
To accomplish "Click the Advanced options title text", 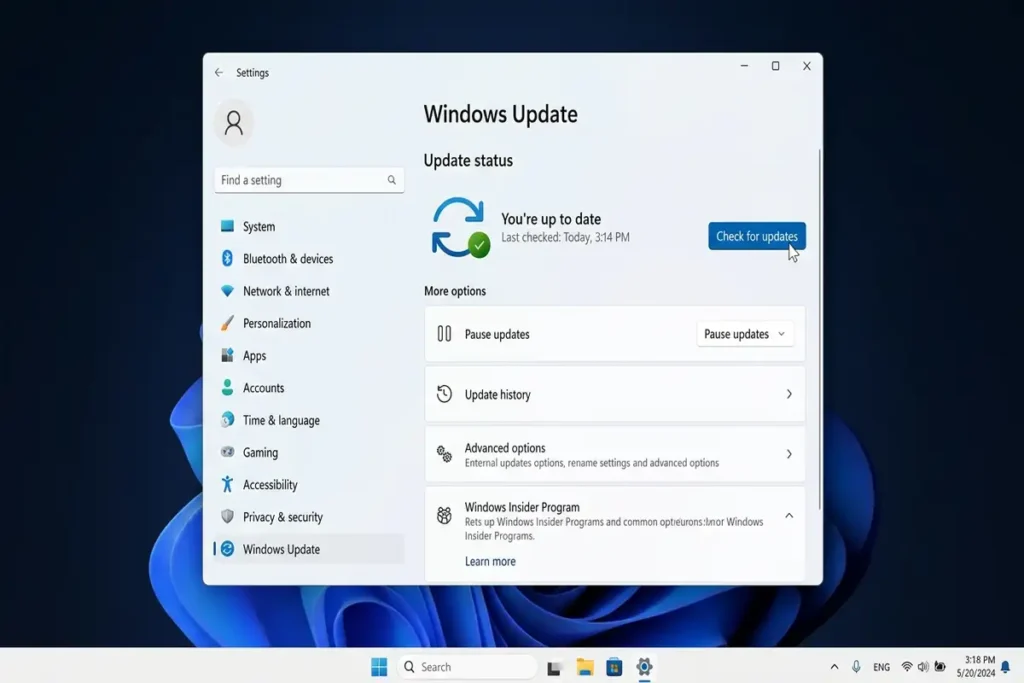I will pyautogui.click(x=505, y=448).
